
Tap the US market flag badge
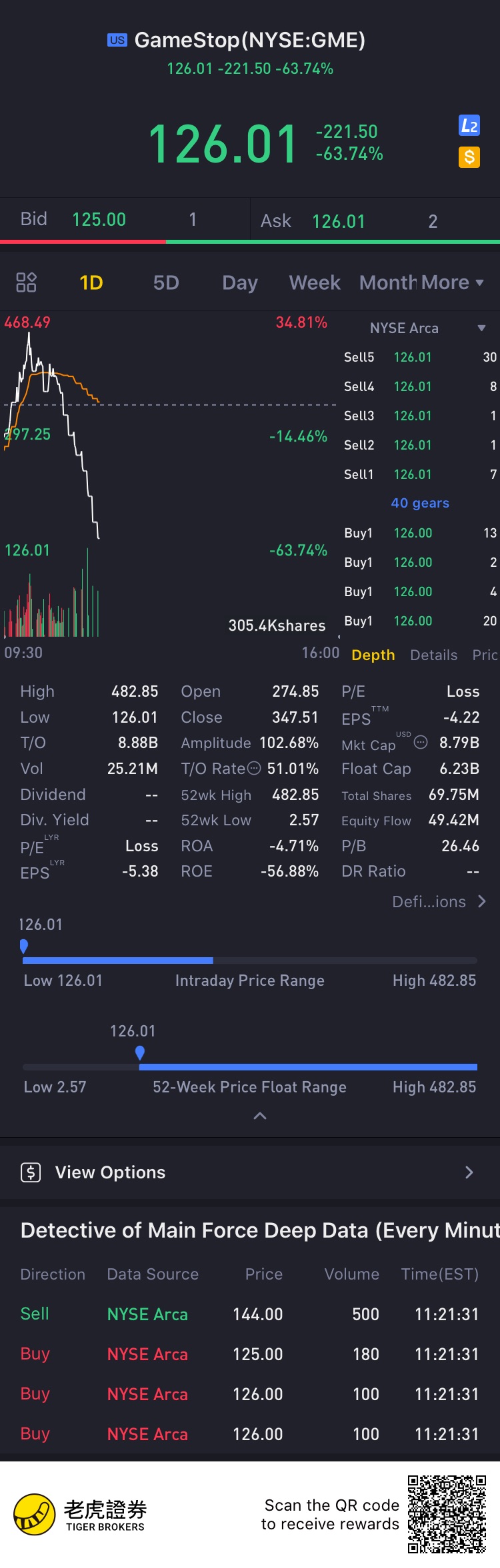pyautogui.click(x=117, y=41)
